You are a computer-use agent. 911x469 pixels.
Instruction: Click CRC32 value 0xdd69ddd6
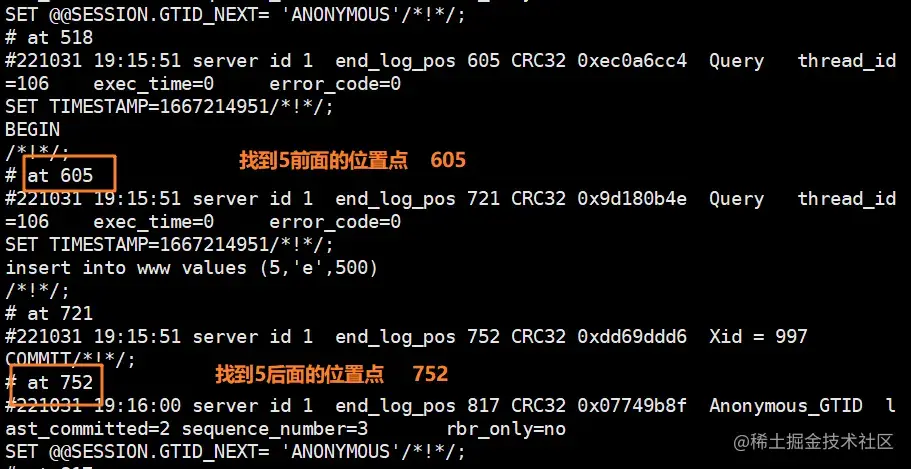tap(632, 336)
